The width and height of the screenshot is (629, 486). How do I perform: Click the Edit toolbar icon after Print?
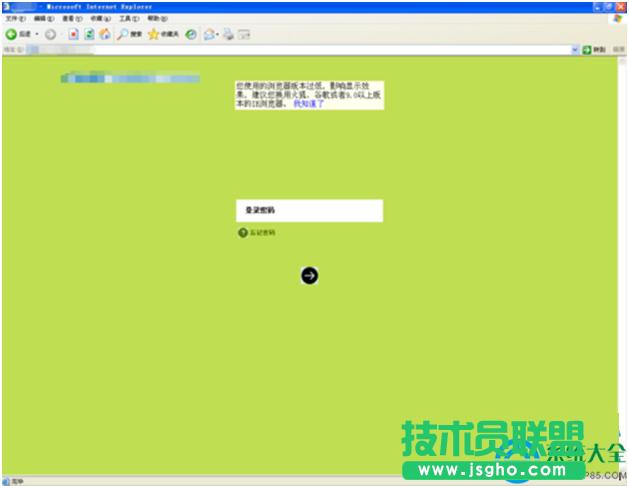(x=244, y=34)
